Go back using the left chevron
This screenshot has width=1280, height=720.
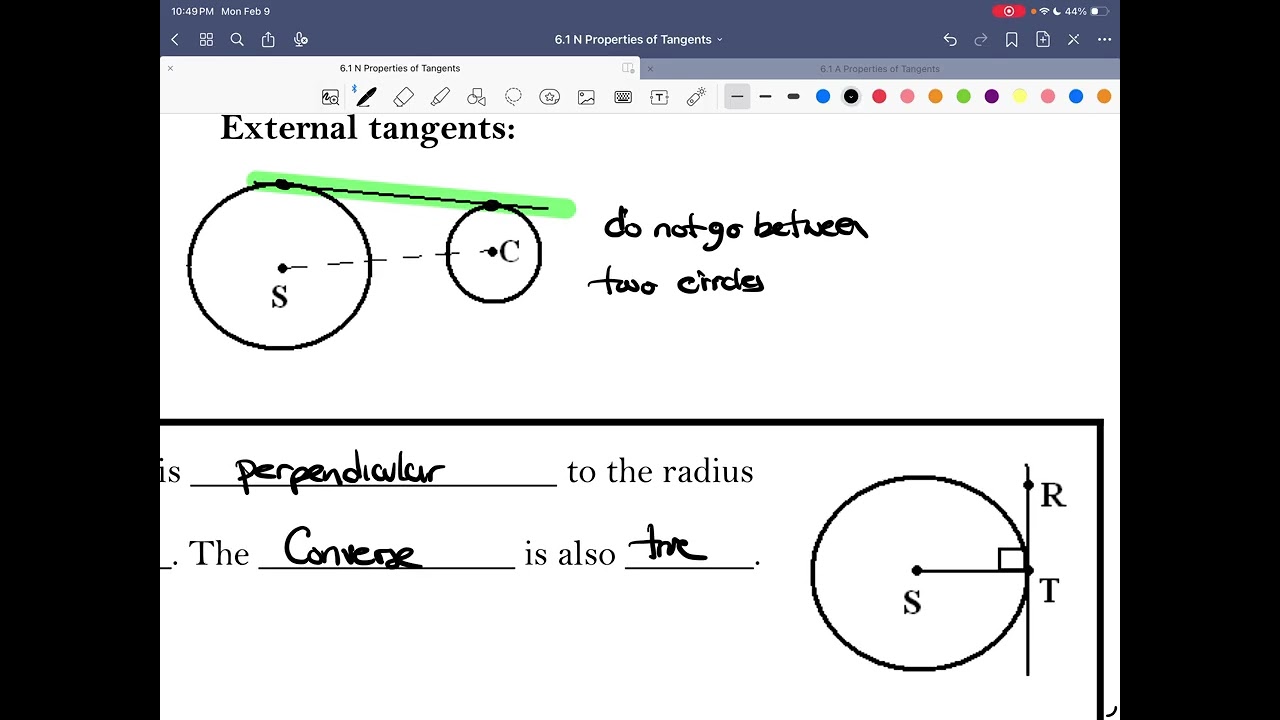175,40
